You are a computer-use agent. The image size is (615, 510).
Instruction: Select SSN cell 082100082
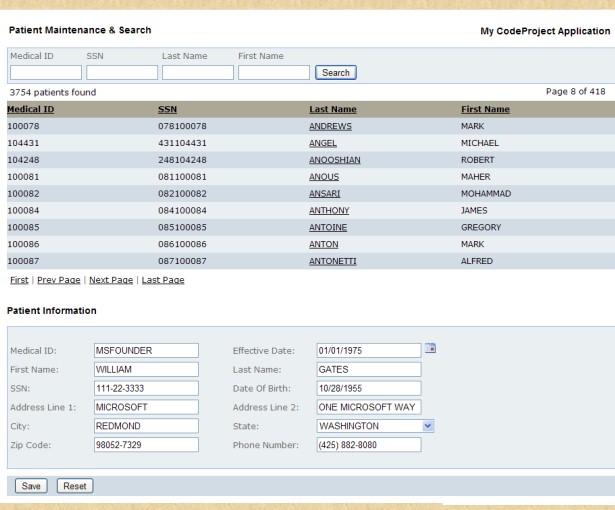point(182,194)
